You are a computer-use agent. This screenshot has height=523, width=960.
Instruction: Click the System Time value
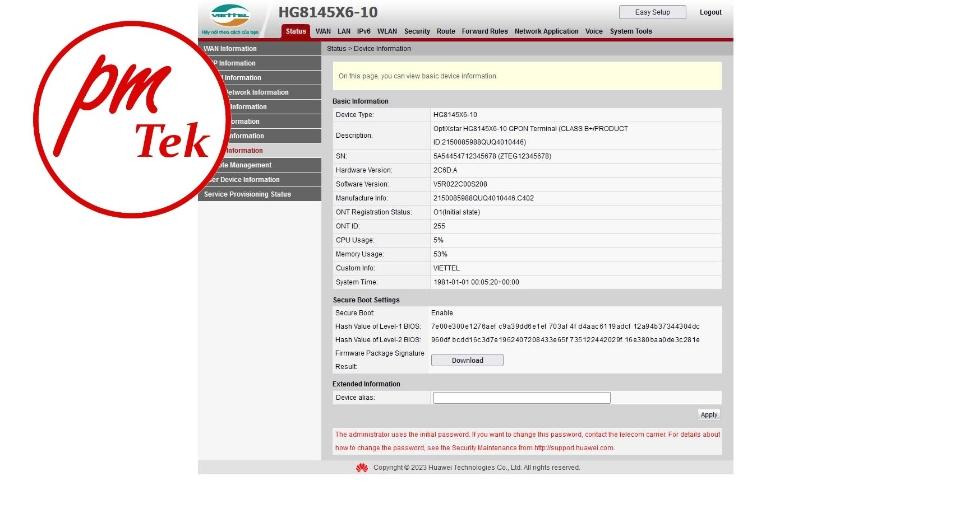[476, 282]
